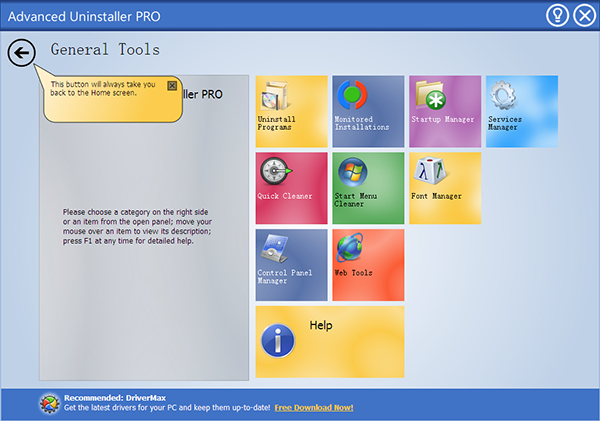Click the blue Help info icon
Screen dimensions: 600x421
[278, 340]
